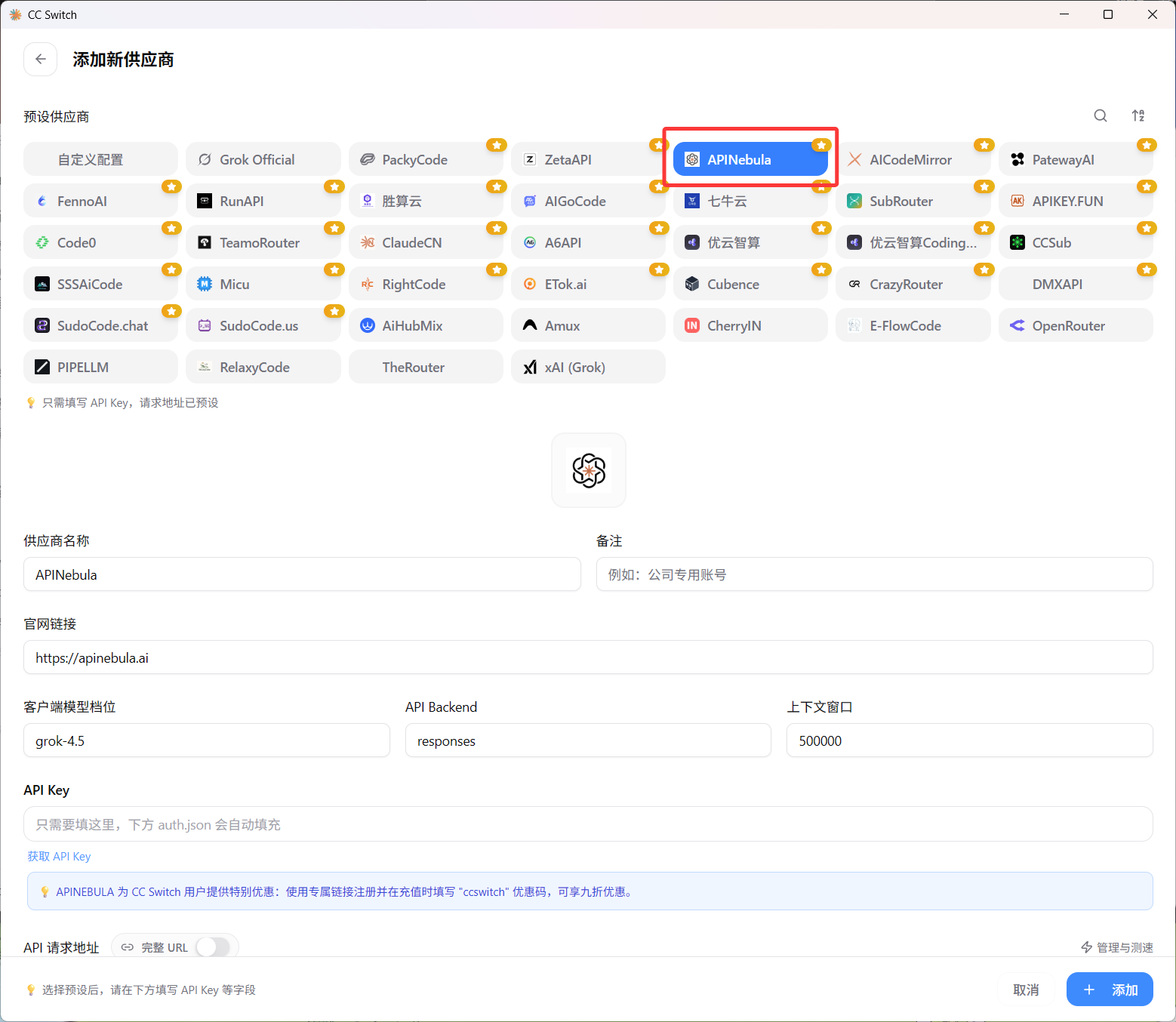1176x1022 pixels.
Task: Pick the PIPELLM provider preset
Action: point(101,367)
